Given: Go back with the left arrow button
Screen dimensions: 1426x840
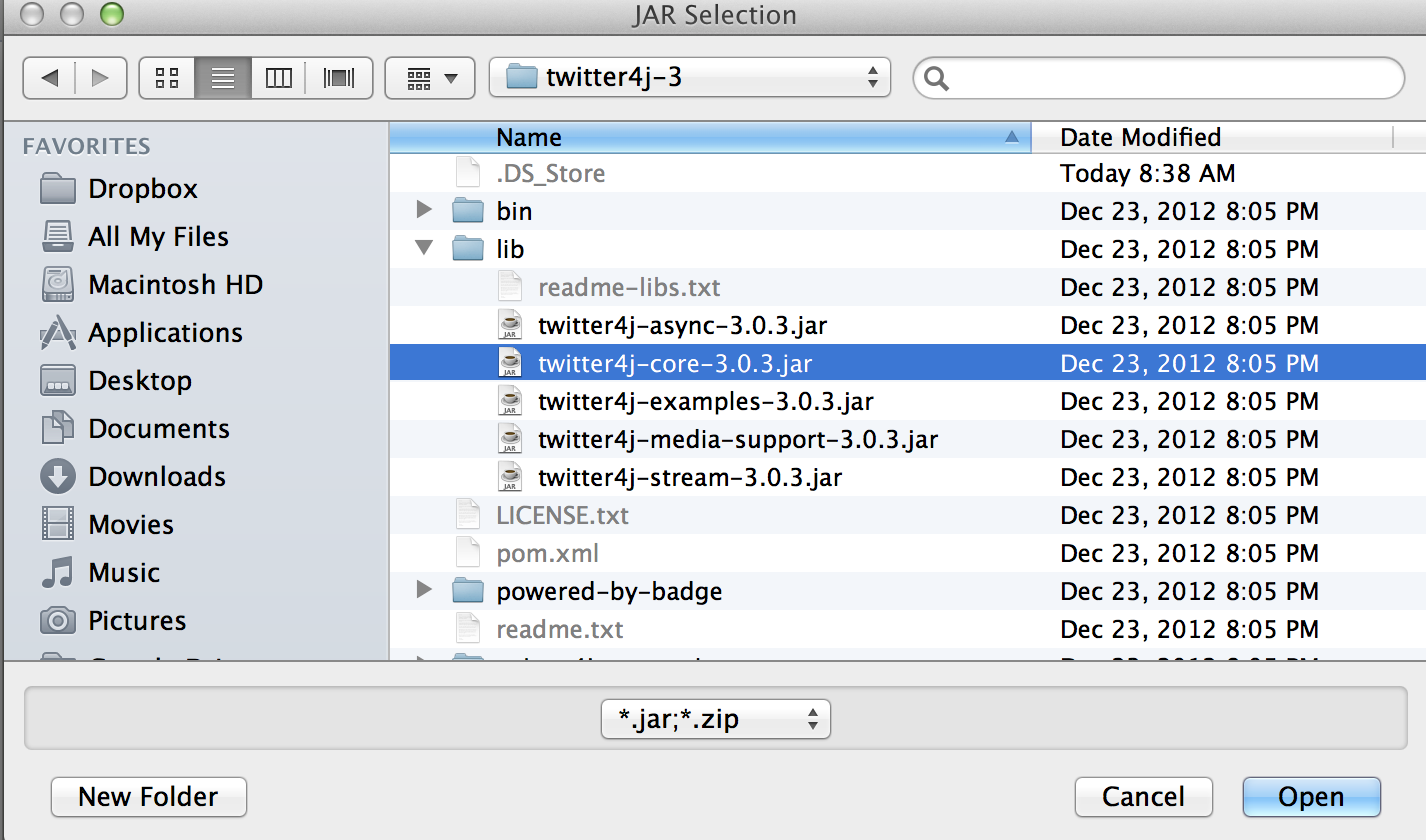Looking at the screenshot, I should tap(49, 77).
